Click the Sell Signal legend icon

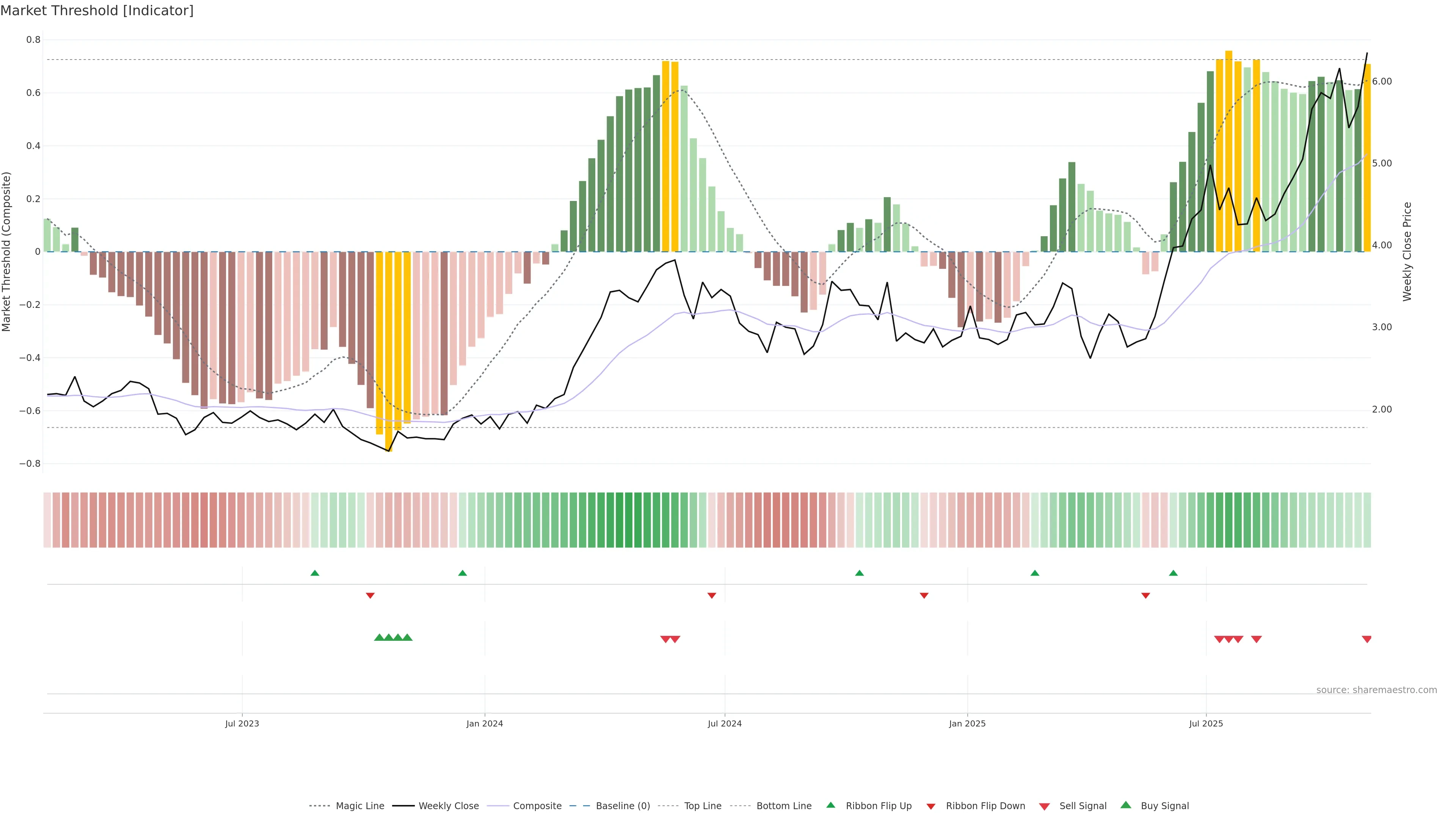[1044, 806]
